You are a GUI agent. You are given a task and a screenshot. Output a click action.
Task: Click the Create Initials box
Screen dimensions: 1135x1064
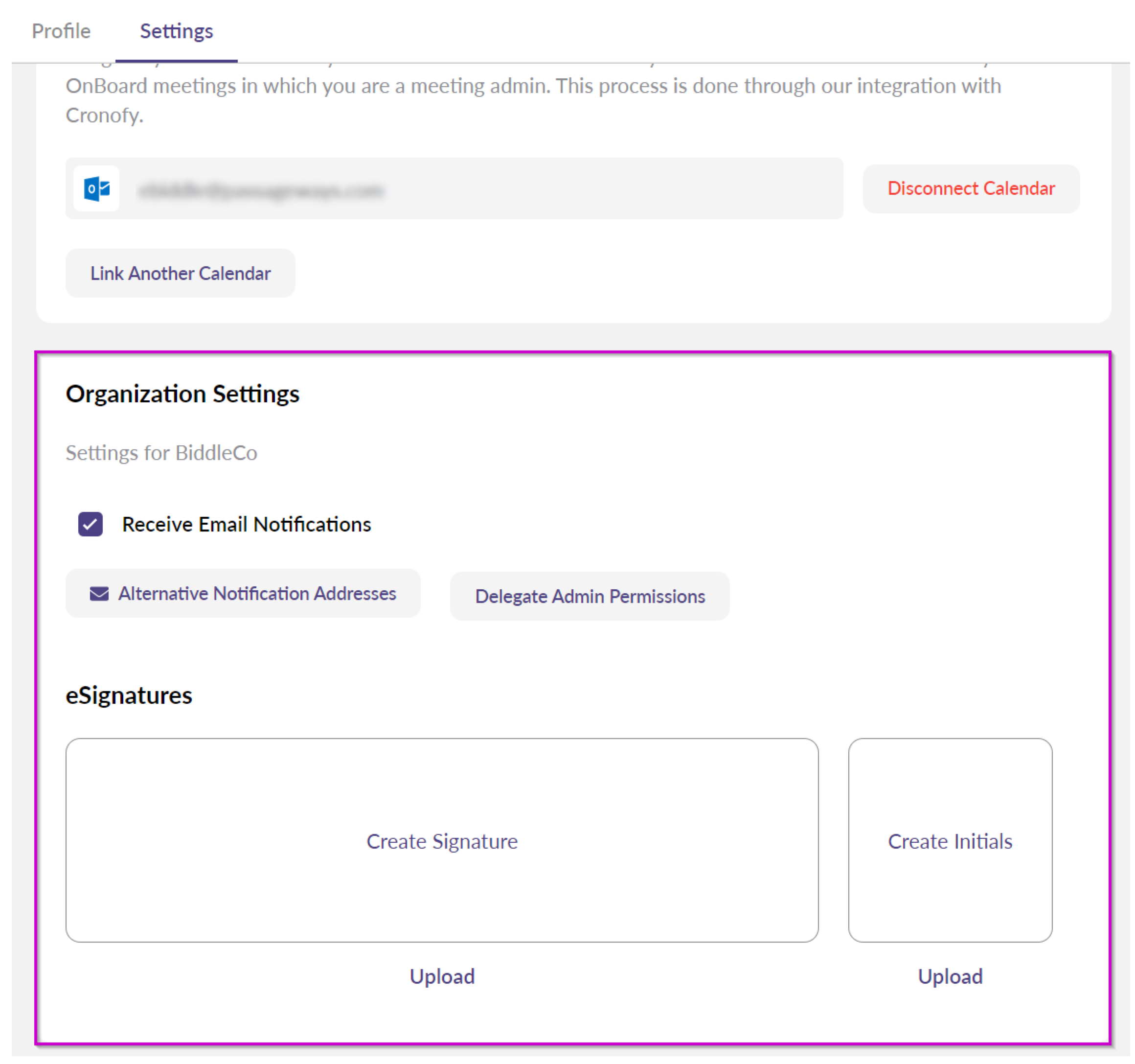click(x=950, y=841)
